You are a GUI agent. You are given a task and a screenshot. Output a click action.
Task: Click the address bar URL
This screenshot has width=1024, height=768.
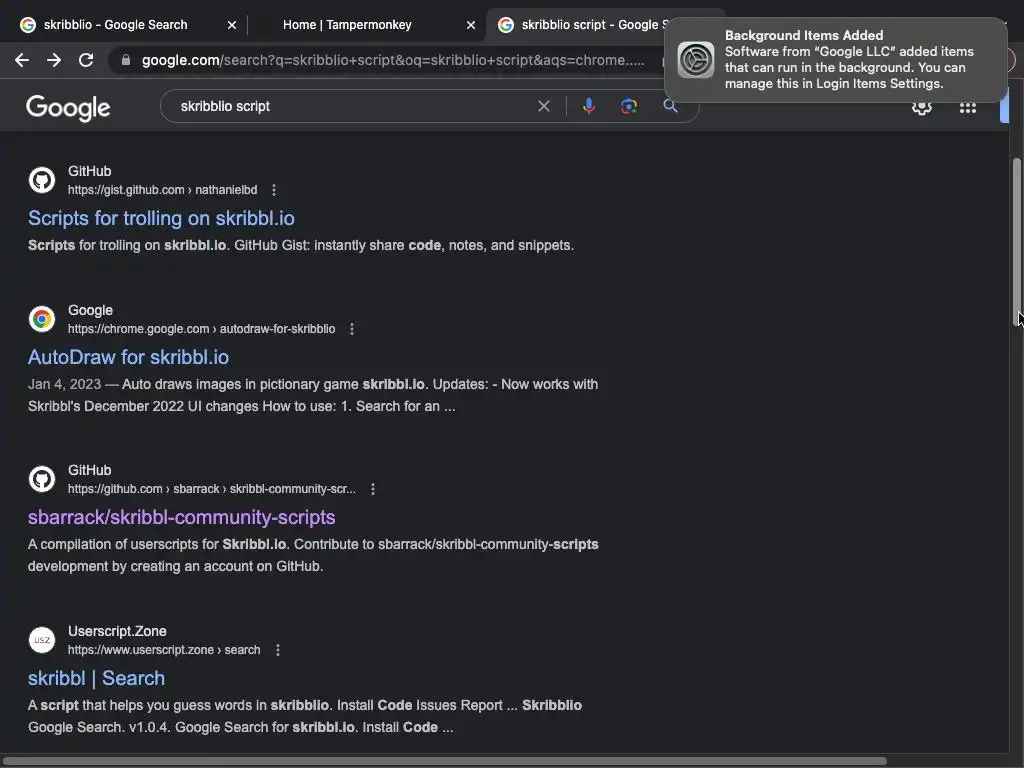click(x=392, y=60)
